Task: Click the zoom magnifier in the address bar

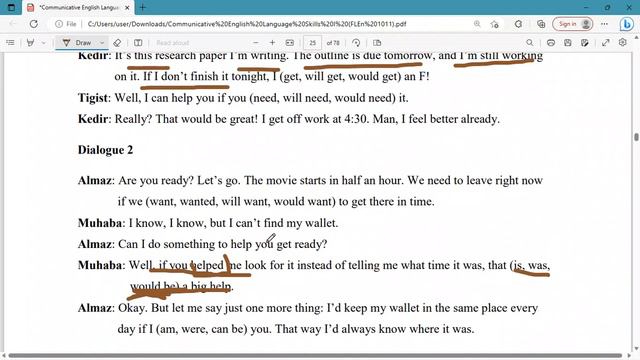Action: [477, 24]
